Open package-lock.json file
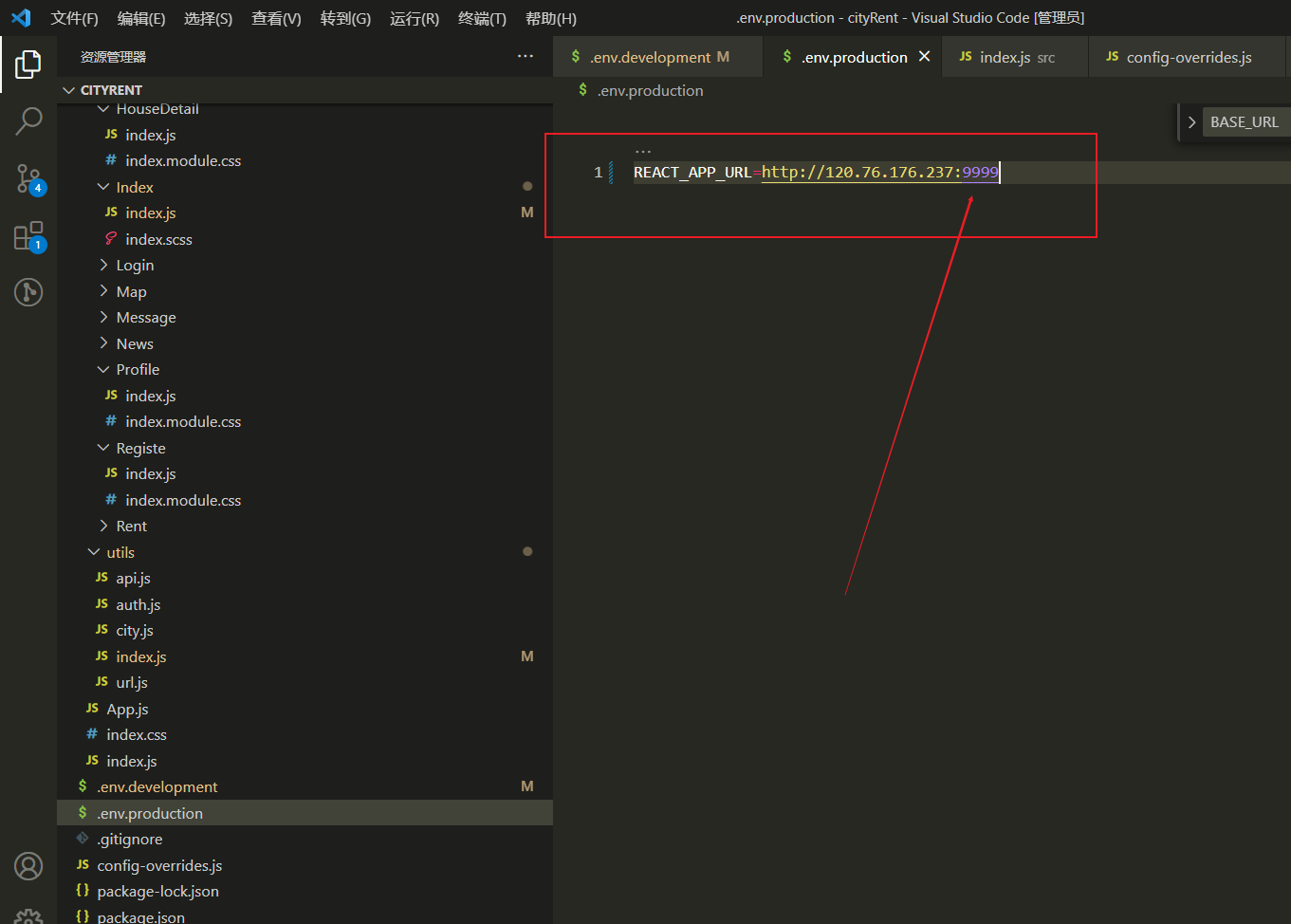 (x=304, y=892)
